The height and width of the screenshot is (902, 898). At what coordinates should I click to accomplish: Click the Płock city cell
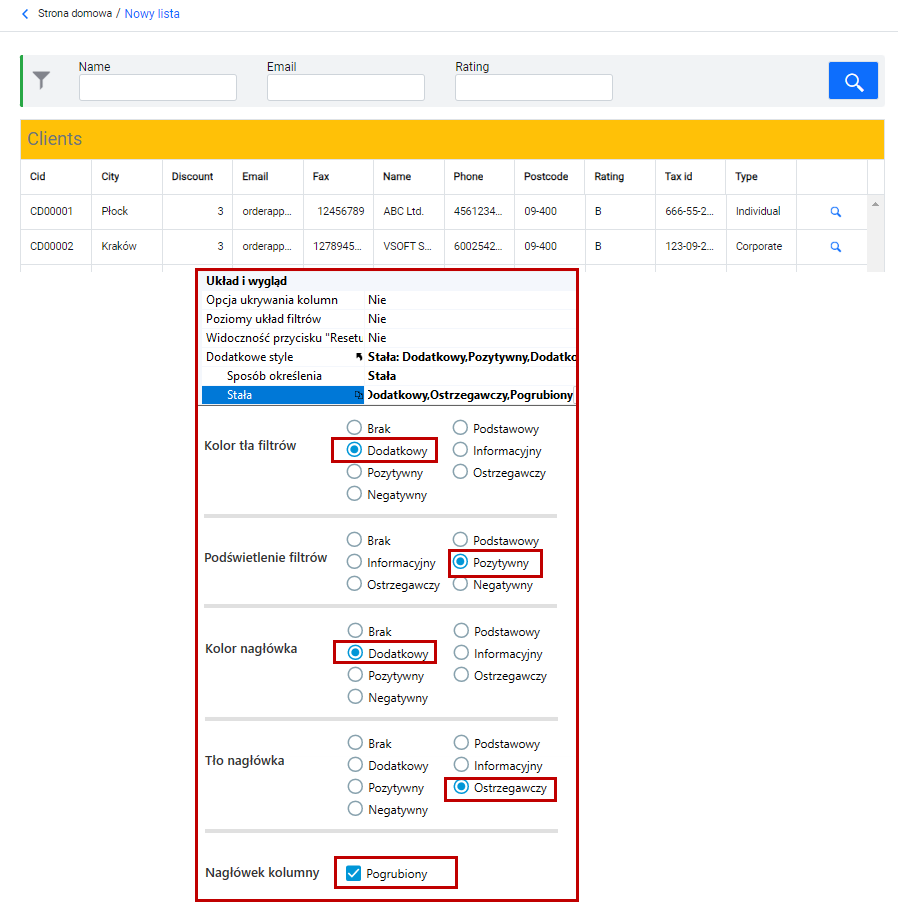[127, 212]
